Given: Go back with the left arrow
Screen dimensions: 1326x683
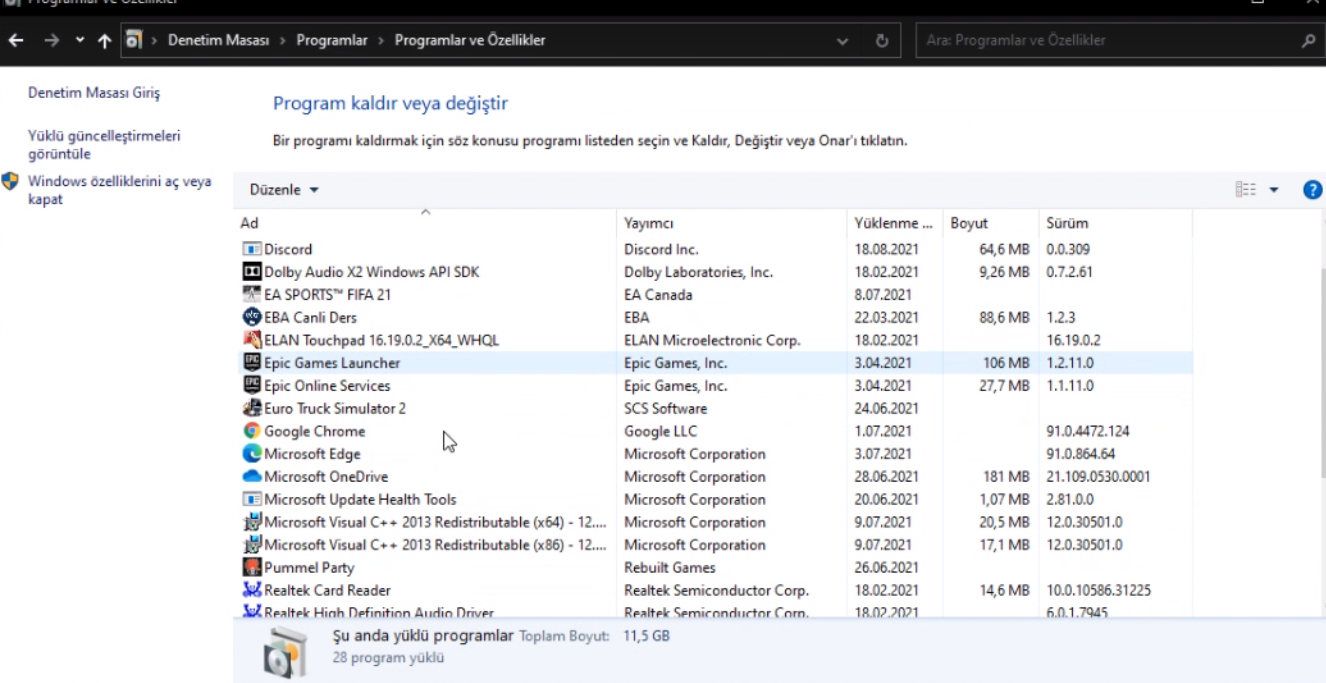Looking at the screenshot, I should coord(14,41).
